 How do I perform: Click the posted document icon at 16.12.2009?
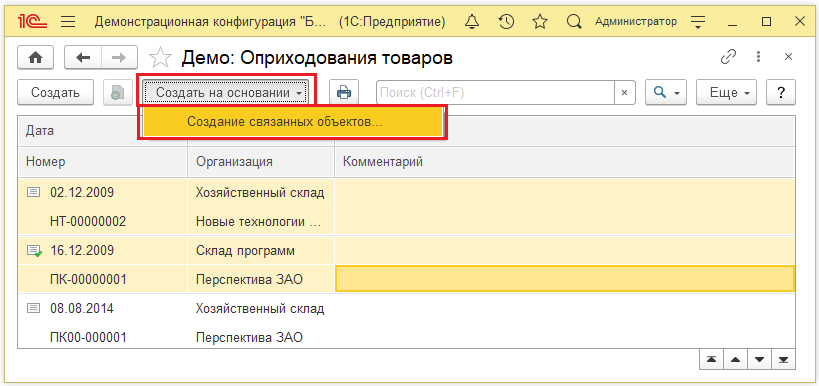click(34, 251)
